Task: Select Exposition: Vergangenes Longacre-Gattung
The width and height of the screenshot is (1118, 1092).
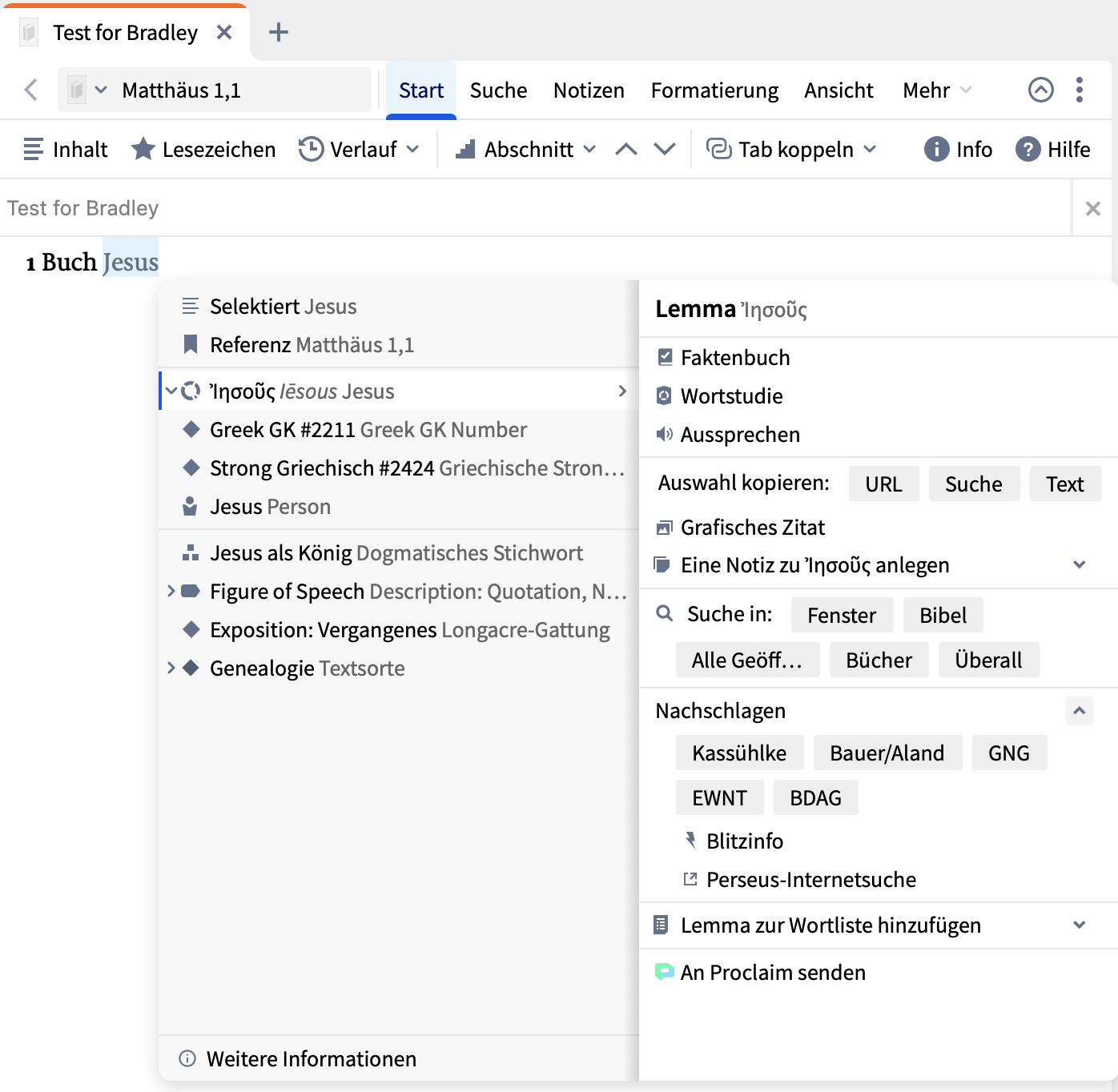Action: click(x=399, y=630)
